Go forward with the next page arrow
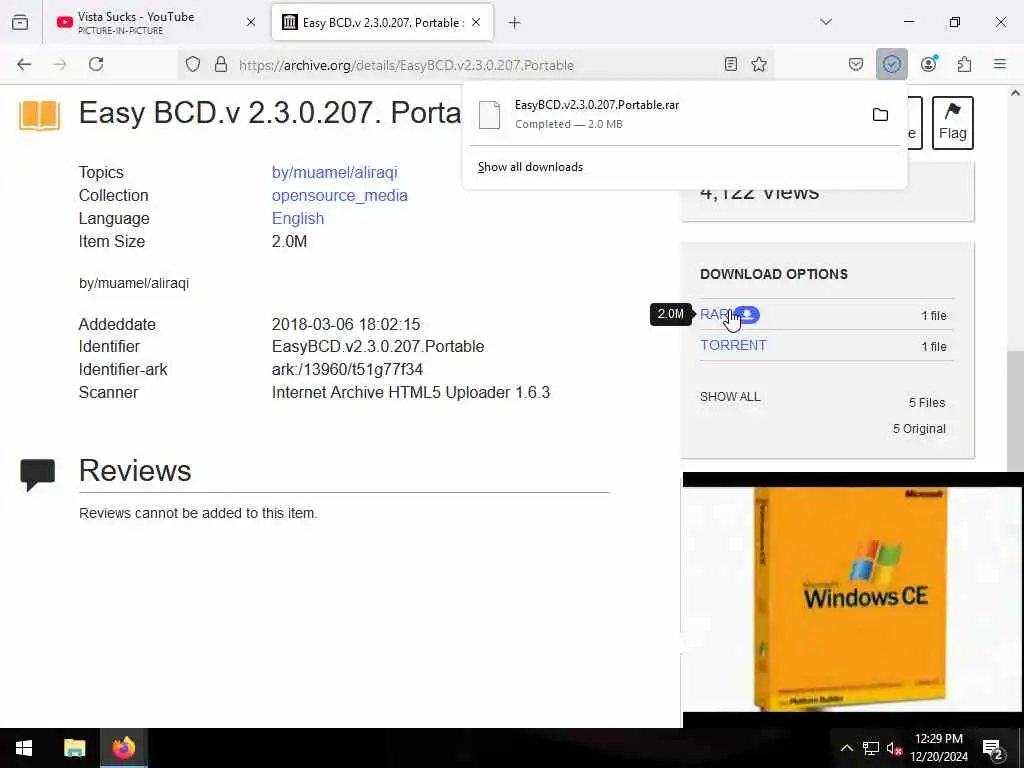 click(x=60, y=64)
